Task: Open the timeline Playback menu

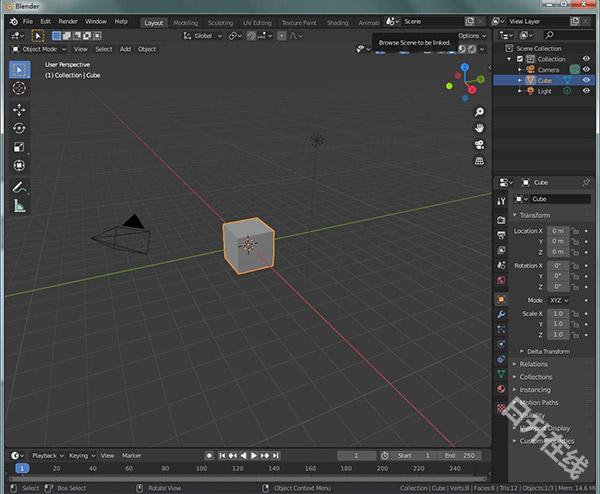Action: 47,455
